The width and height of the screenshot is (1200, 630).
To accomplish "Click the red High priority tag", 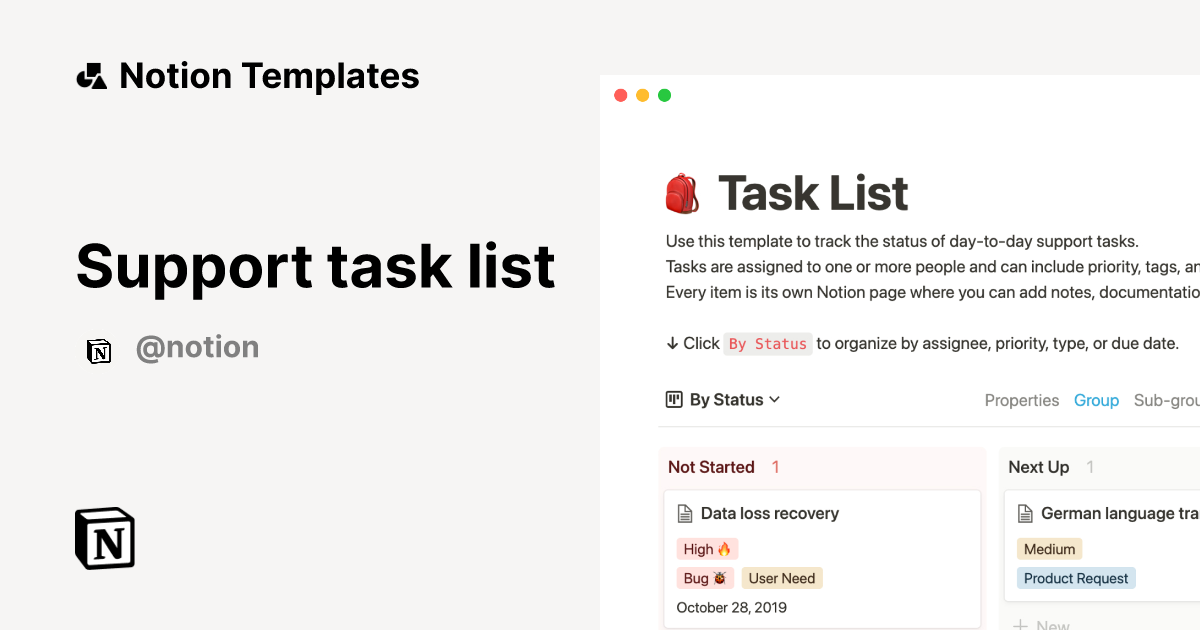I will click(x=707, y=549).
